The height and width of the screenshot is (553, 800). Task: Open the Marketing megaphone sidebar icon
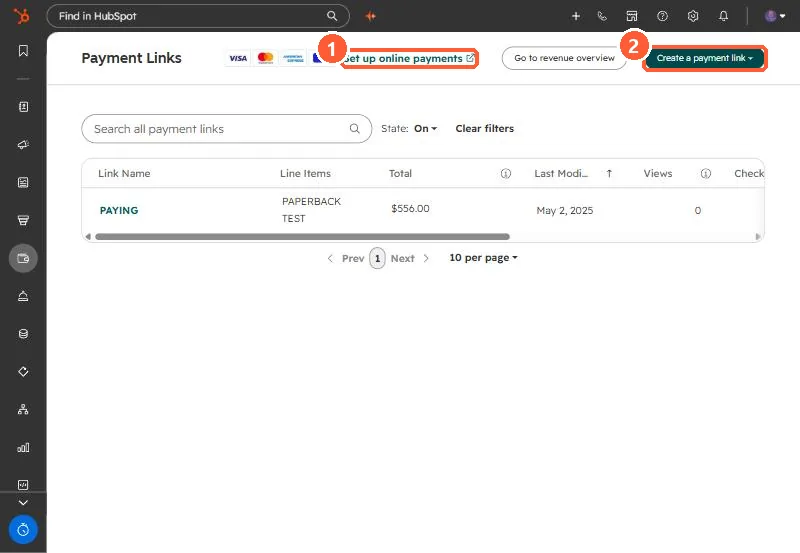[23, 144]
